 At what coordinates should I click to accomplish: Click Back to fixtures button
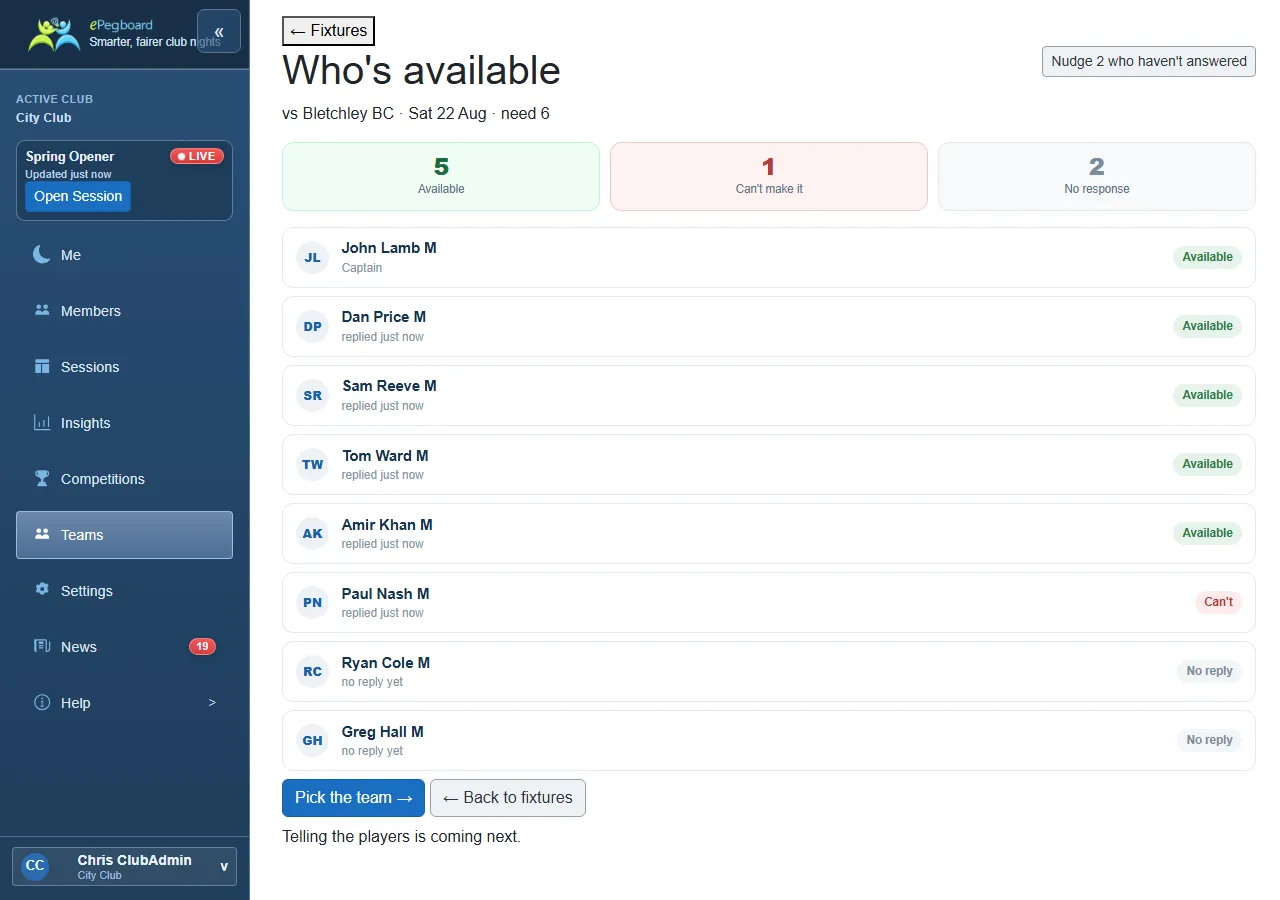(x=508, y=798)
